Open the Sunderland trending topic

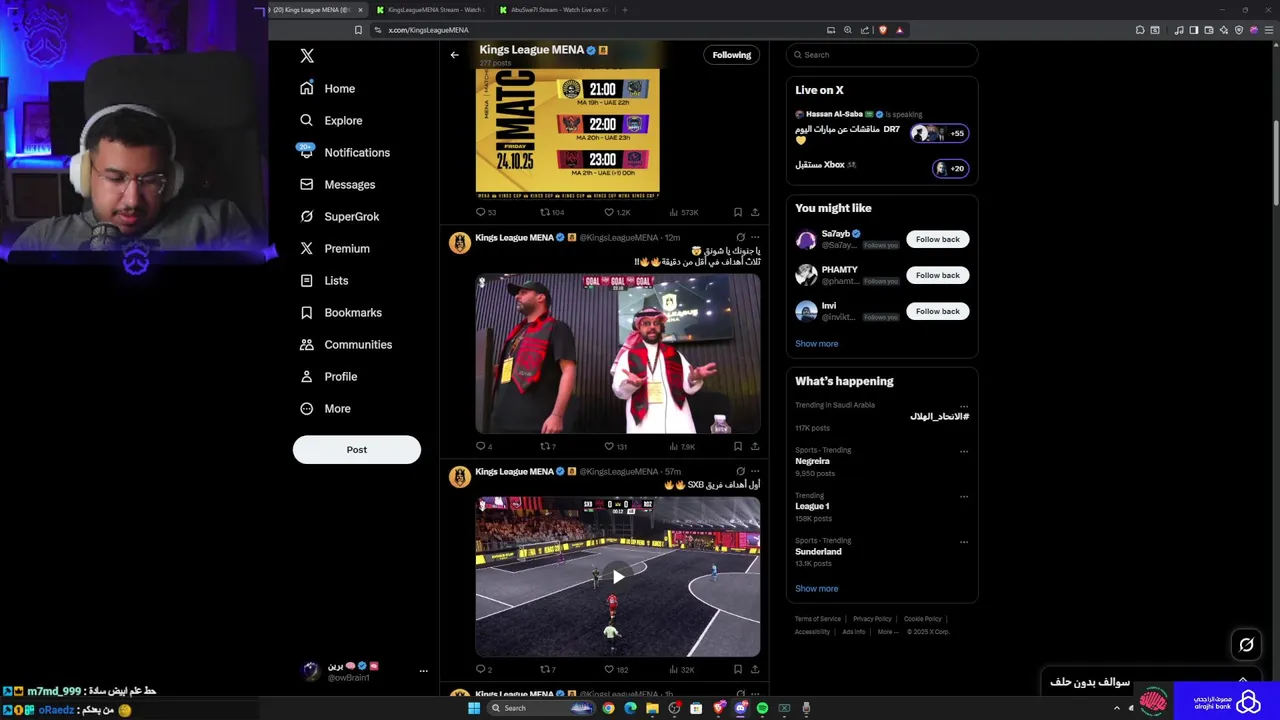(880, 552)
